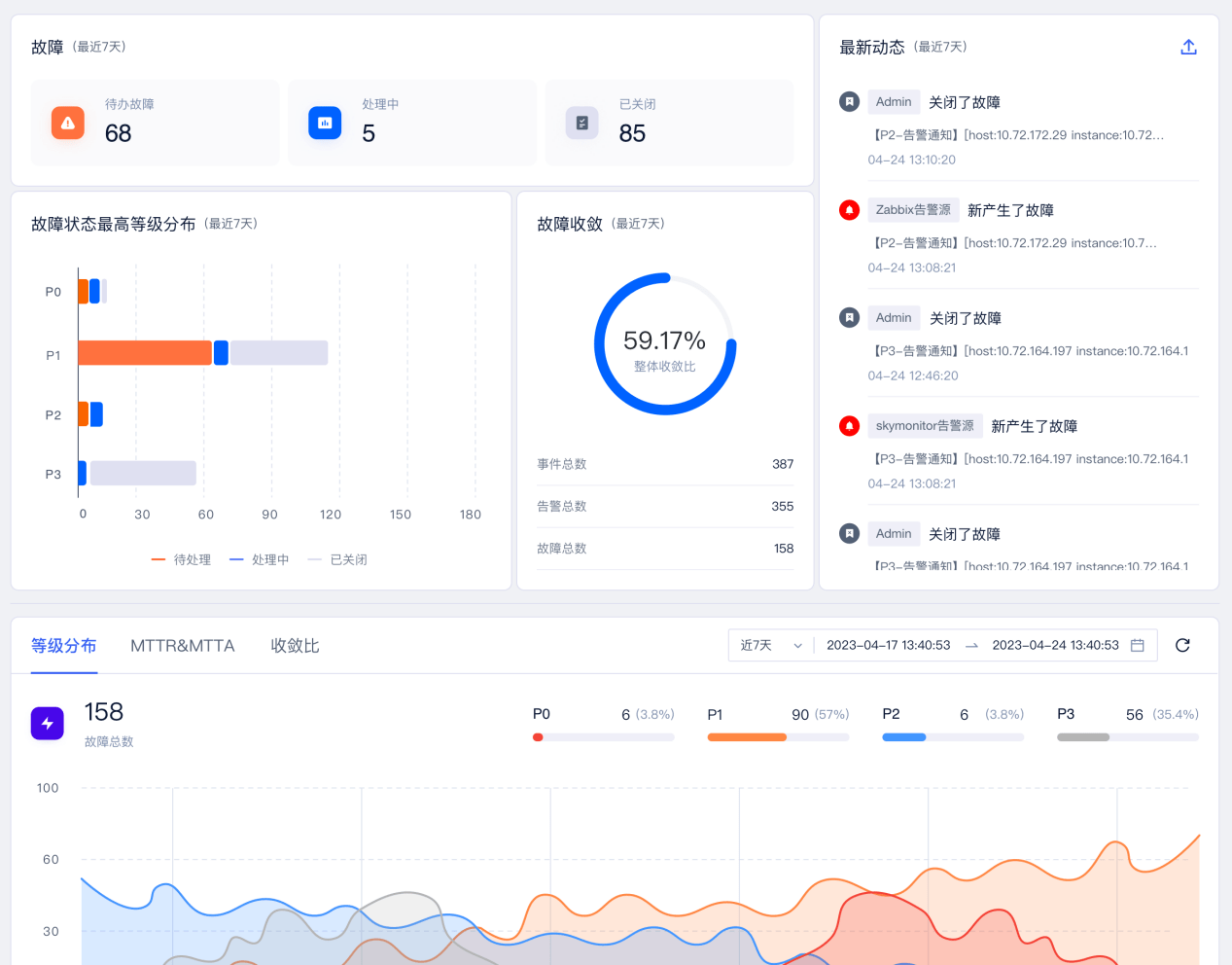1232x965 pixels.
Task: Click the export icon in 最新动态 panel
Action: 1188,47
